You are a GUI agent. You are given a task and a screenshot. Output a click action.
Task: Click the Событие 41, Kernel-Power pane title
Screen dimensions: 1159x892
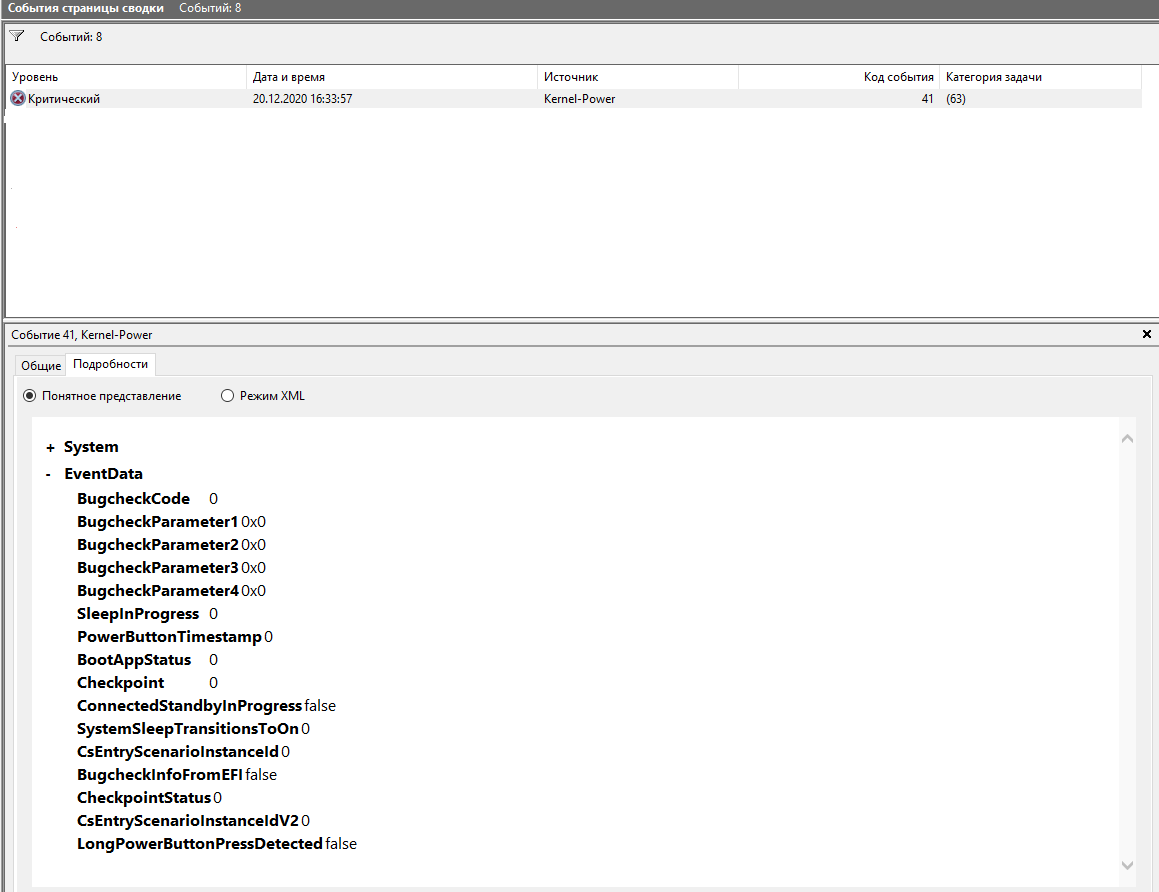(x=81, y=335)
